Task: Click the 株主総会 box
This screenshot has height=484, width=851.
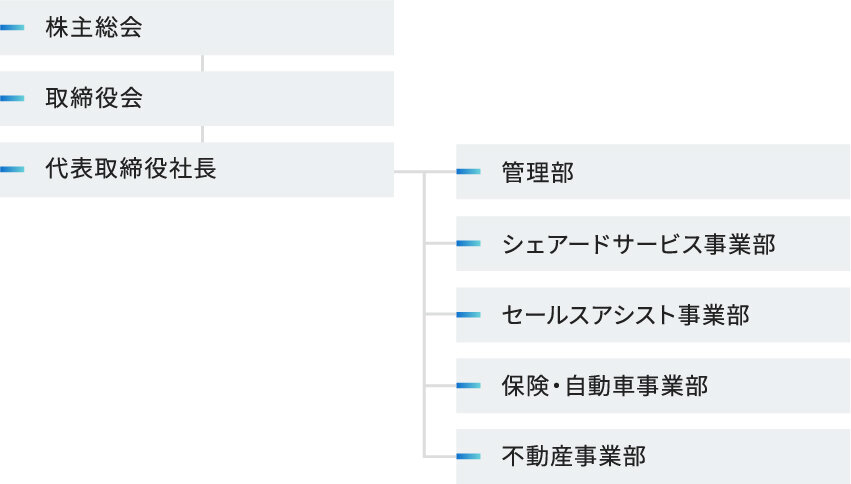Action: pos(197,27)
